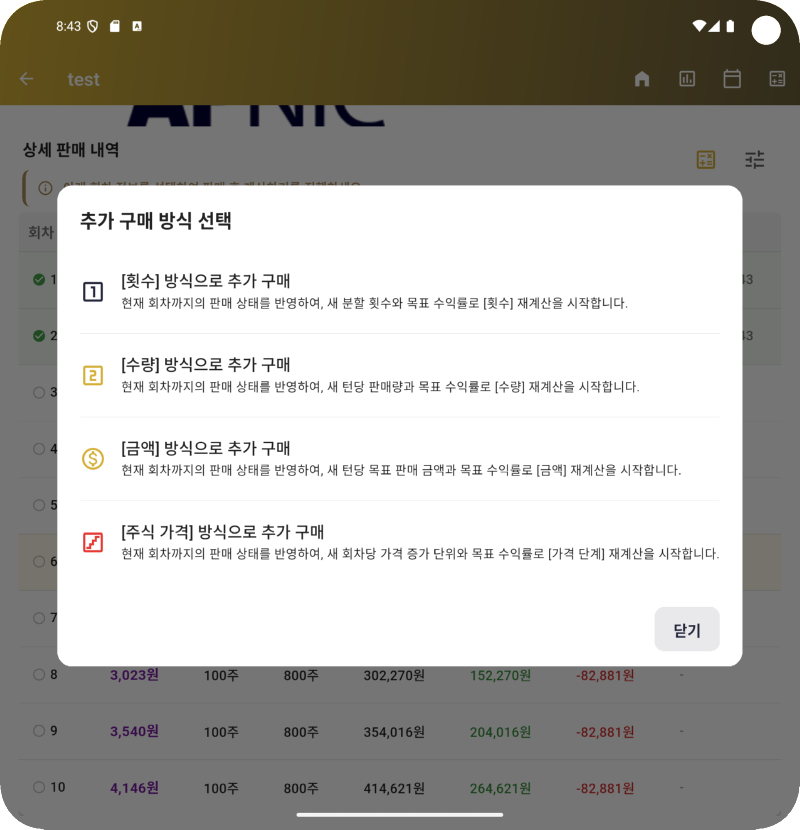This screenshot has width=800, height=830.
Task: Click the numbered-one [횟수] method icon
Action: click(93, 292)
